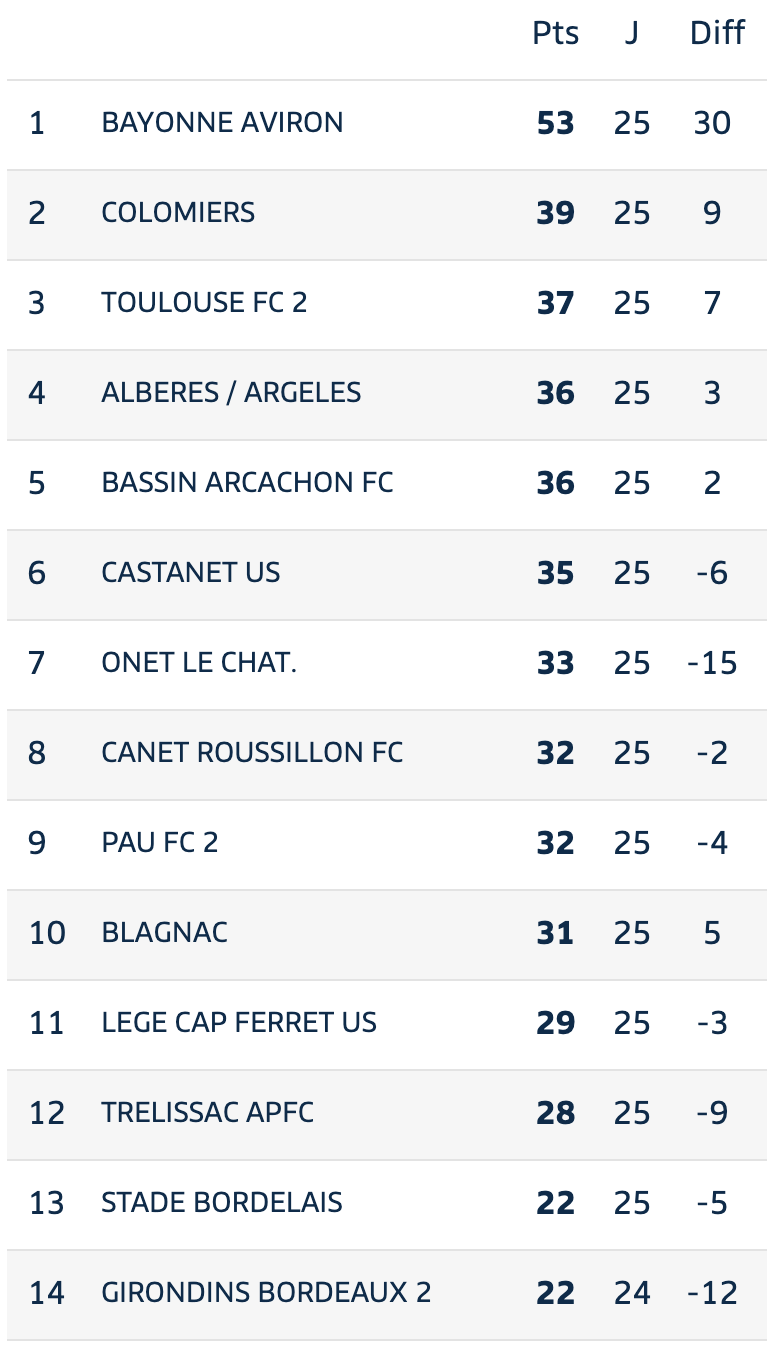Click TRELISSAC APFC in the table
This screenshot has width=784, height=1352.
208,1112
